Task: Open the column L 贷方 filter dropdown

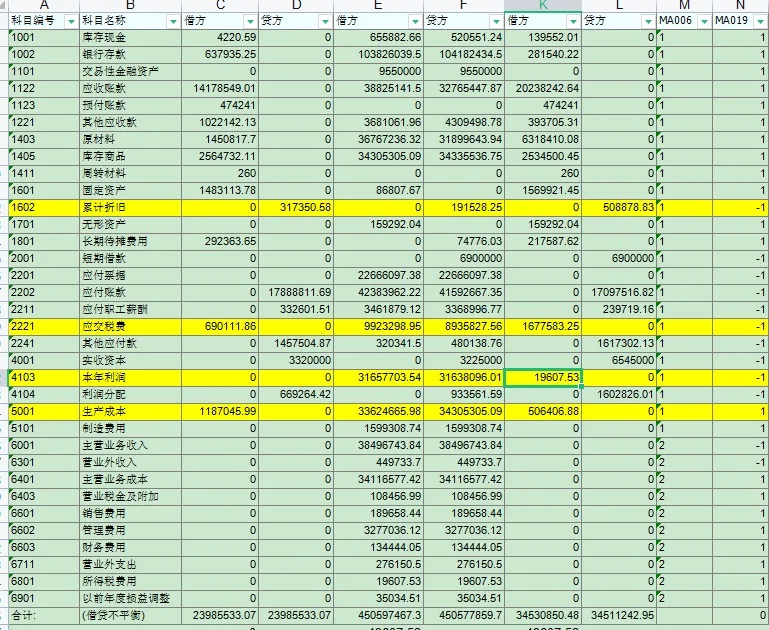Action: point(648,22)
